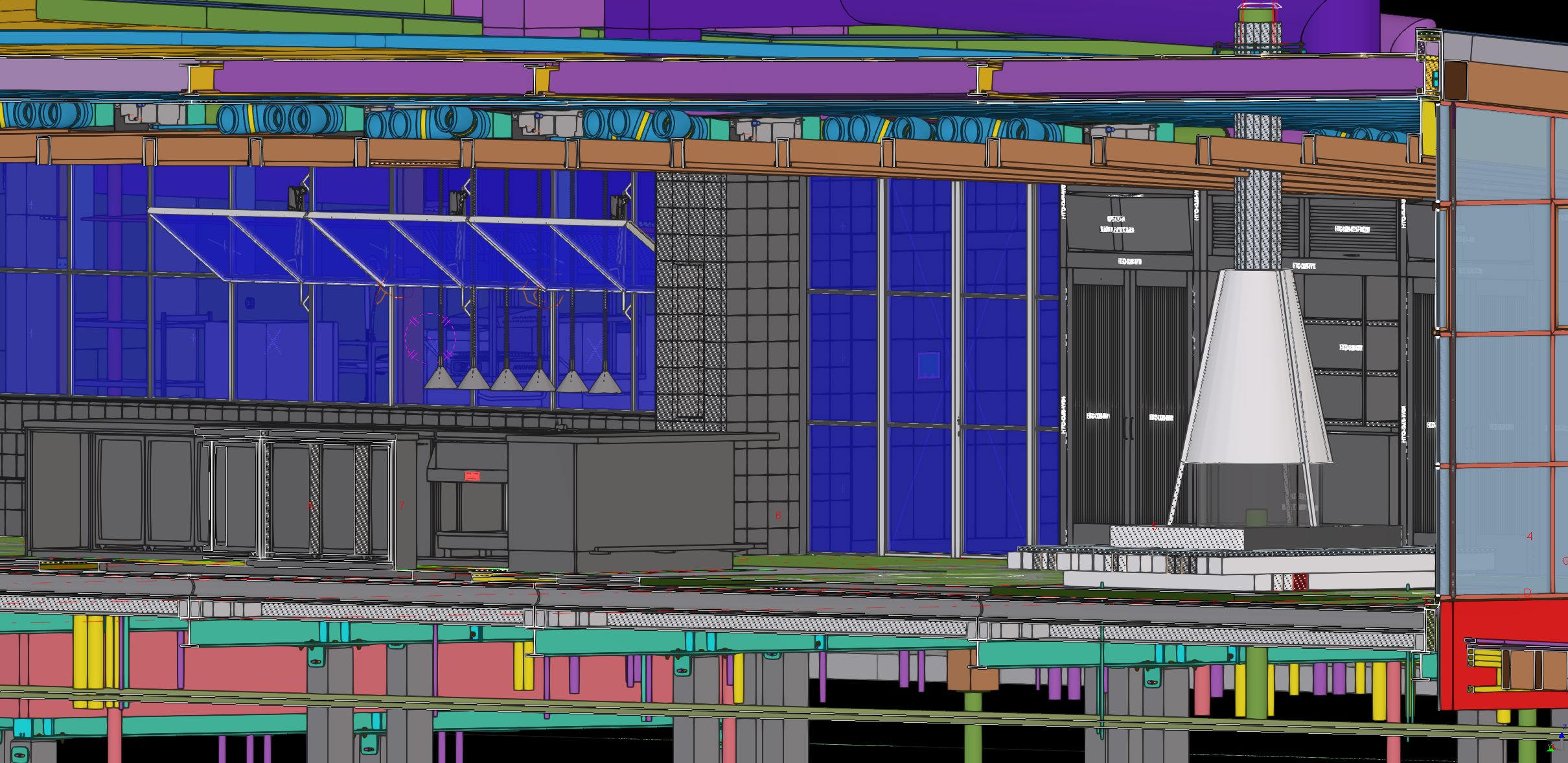Select the leftmost hanging cone pendant lamp
Image resolution: width=1568 pixels, height=763 pixels.
[x=441, y=377]
